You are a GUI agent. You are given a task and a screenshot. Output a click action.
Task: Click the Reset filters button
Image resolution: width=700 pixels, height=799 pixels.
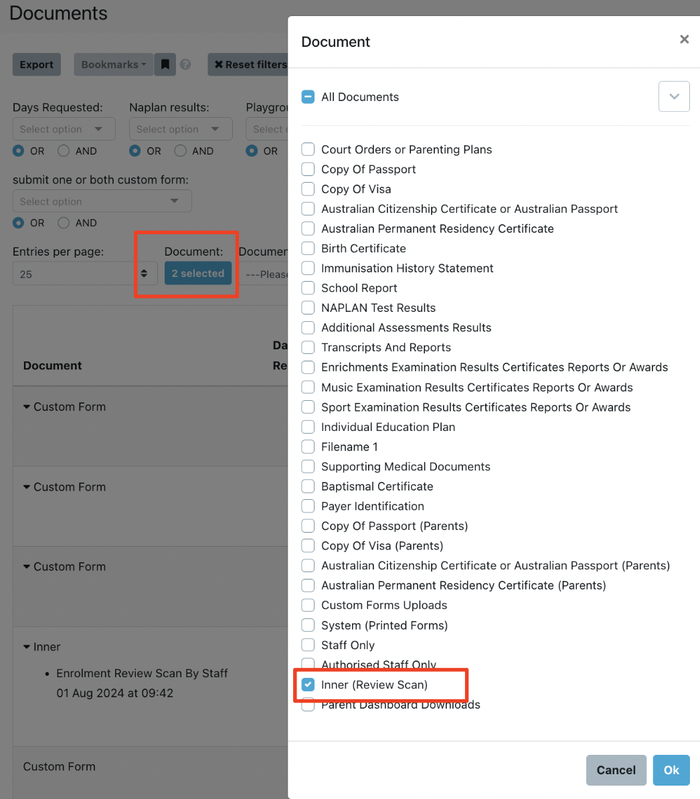tap(250, 65)
